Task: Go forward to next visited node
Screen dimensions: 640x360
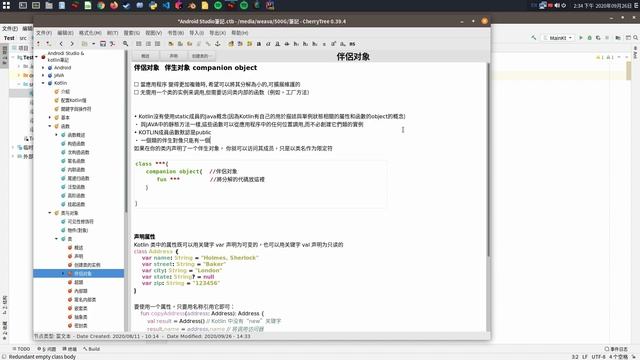Action: 72,44
